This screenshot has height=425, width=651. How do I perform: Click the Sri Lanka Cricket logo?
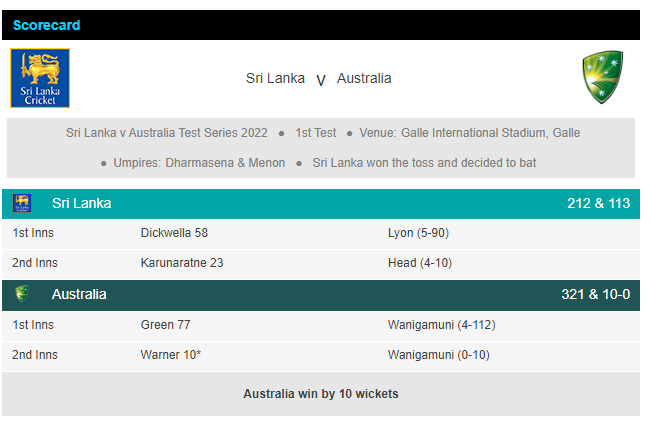40,78
